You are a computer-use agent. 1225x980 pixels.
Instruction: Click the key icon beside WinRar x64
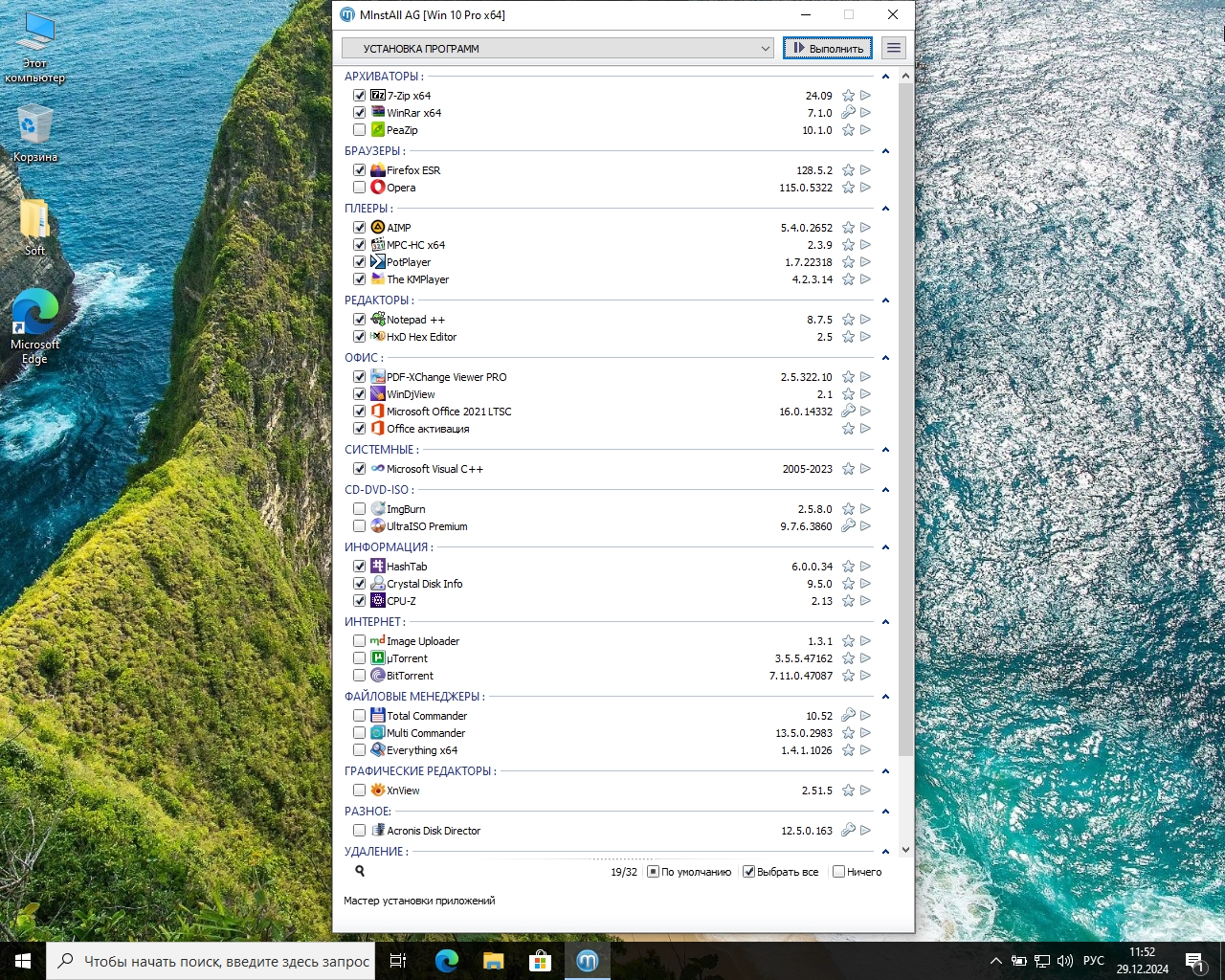click(848, 113)
